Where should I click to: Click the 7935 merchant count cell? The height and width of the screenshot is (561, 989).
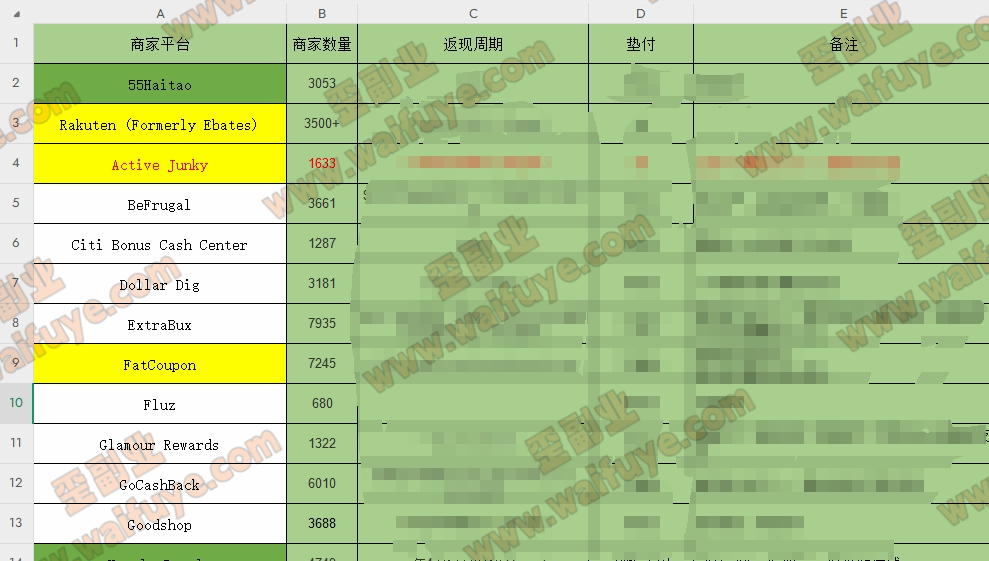click(x=322, y=324)
